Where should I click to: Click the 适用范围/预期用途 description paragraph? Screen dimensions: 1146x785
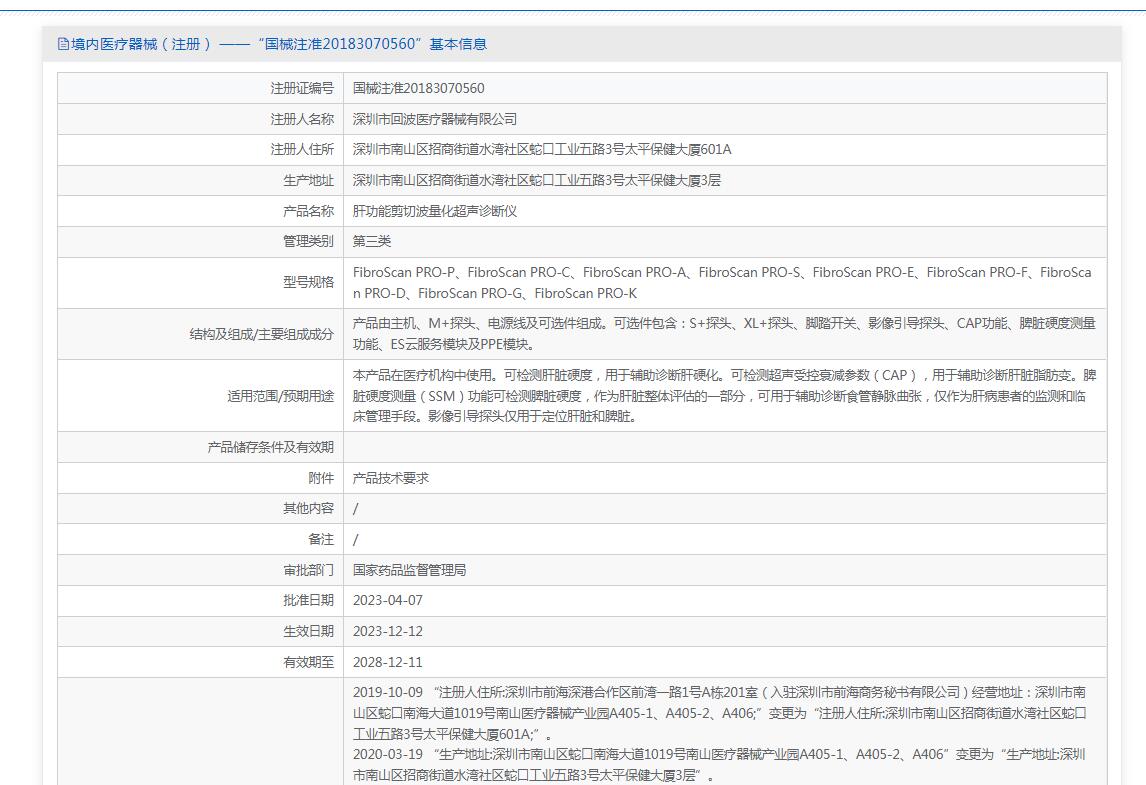point(723,395)
